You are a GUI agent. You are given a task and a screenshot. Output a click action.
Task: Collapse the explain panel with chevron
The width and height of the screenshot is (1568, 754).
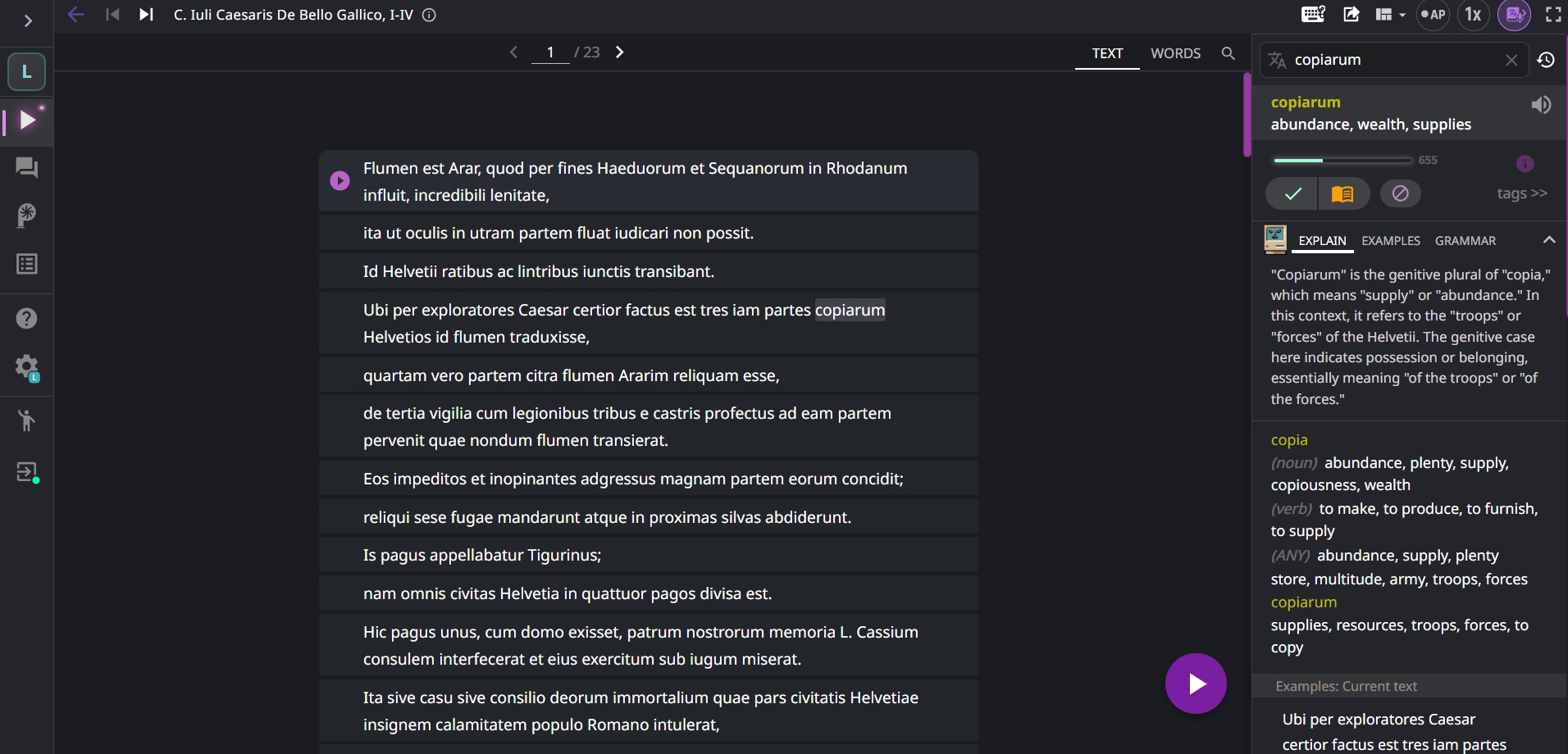coord(1548,240)
